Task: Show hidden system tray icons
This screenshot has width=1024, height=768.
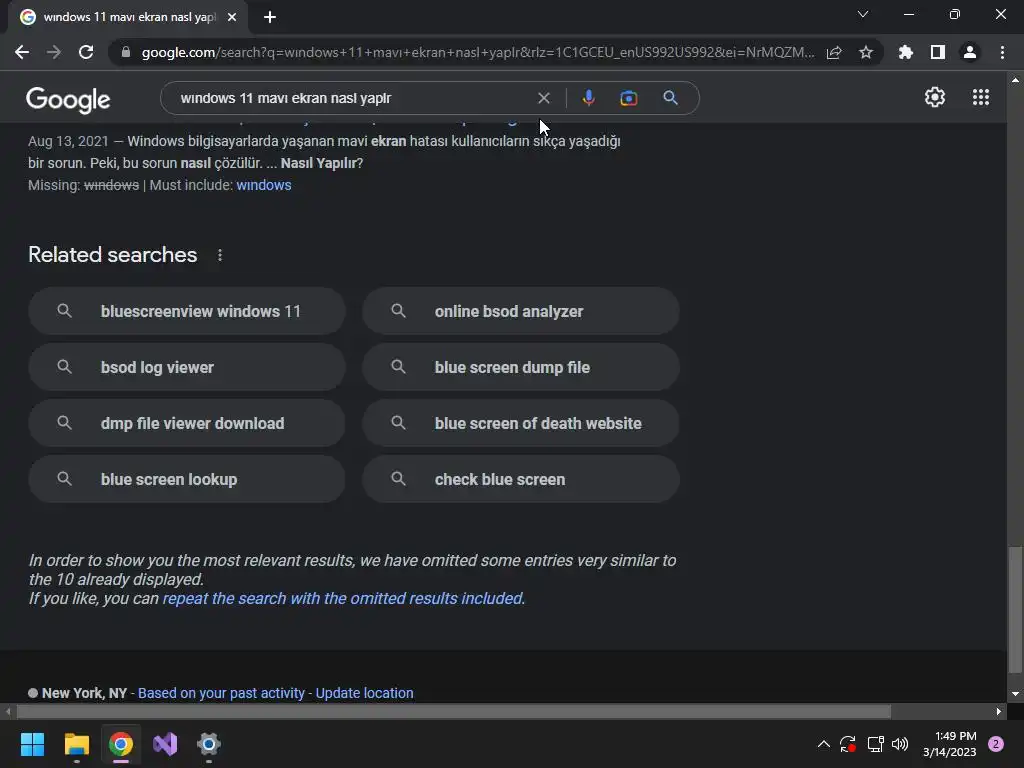Action: [x=824, y=744]
